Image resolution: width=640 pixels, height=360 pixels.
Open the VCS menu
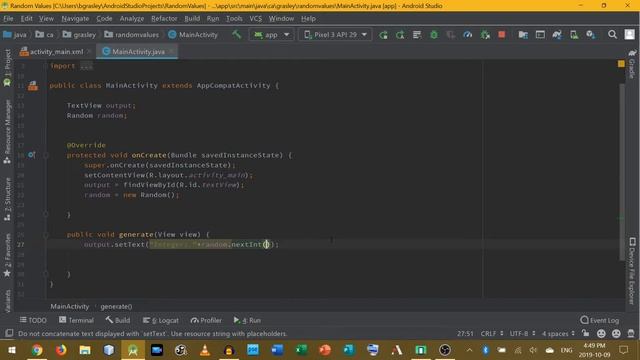click(x=256, y=18)
